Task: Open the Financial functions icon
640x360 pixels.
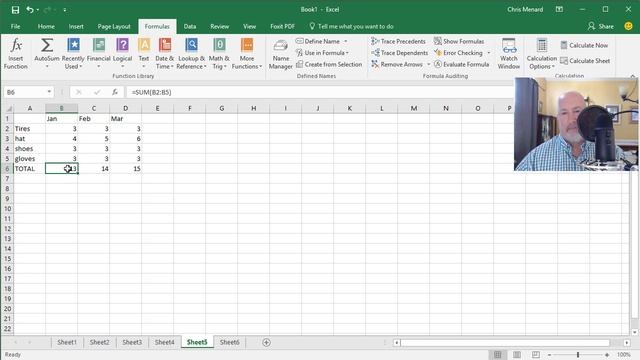Action: click(99, 45)
